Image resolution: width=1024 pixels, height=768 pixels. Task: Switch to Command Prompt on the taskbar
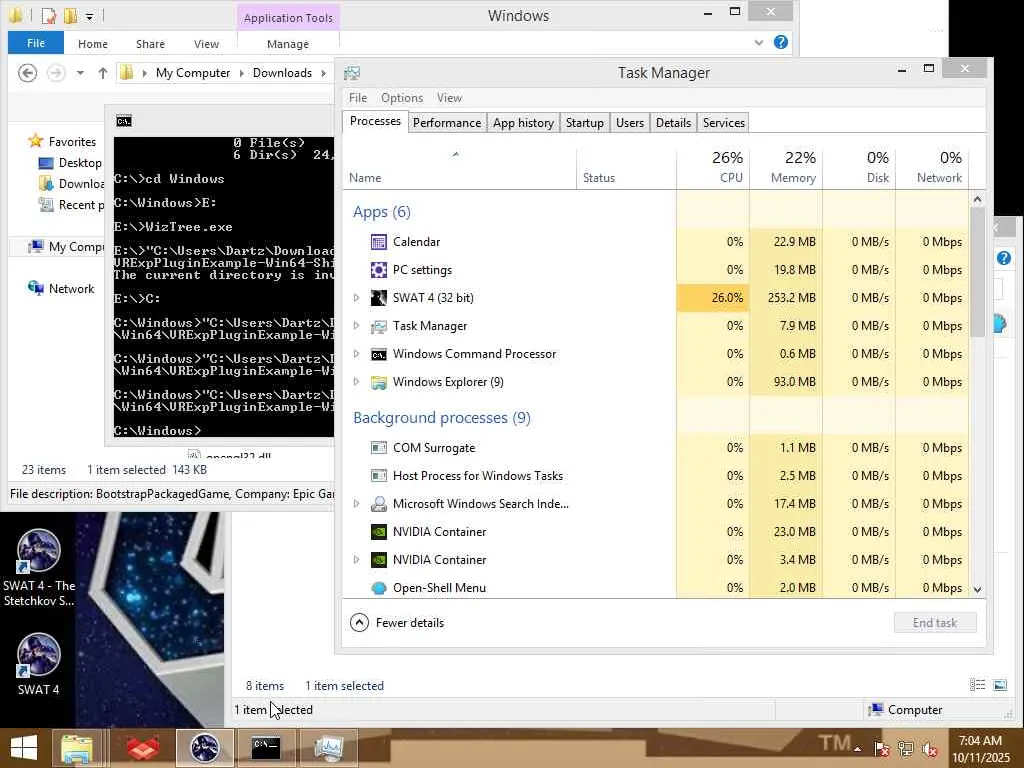266,748
